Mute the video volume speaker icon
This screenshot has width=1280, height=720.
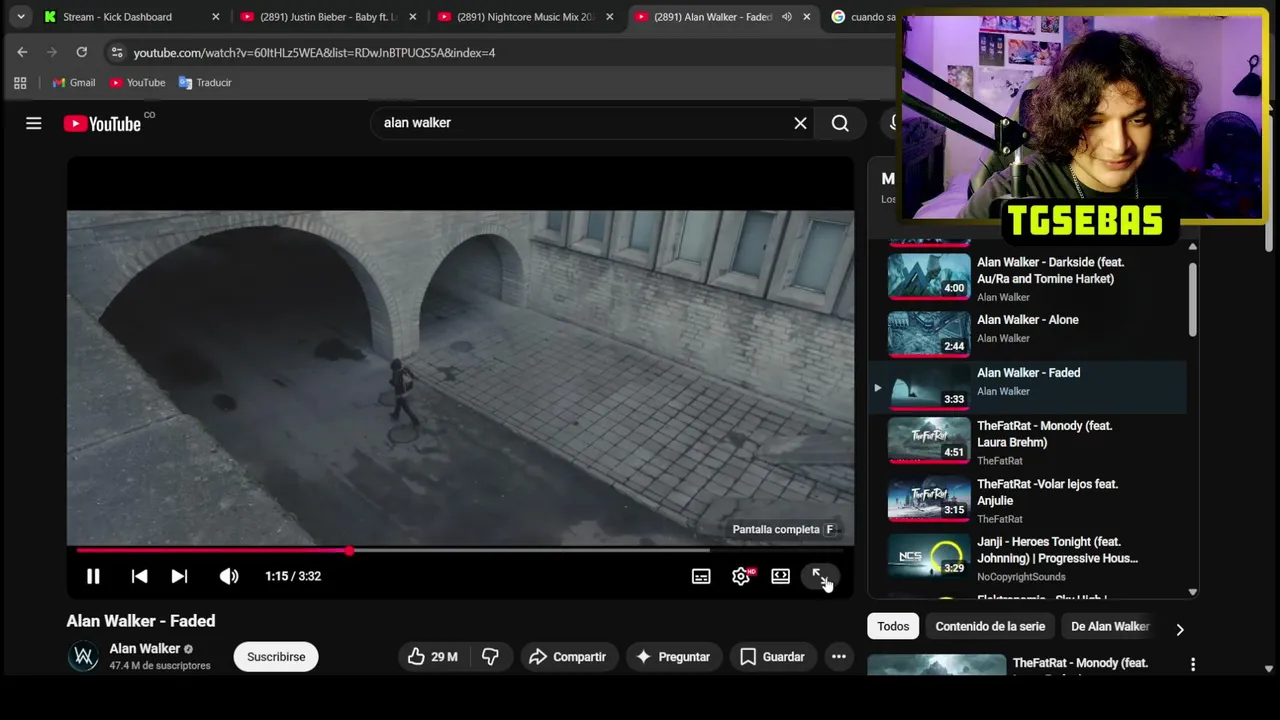(x=229, y=576)
